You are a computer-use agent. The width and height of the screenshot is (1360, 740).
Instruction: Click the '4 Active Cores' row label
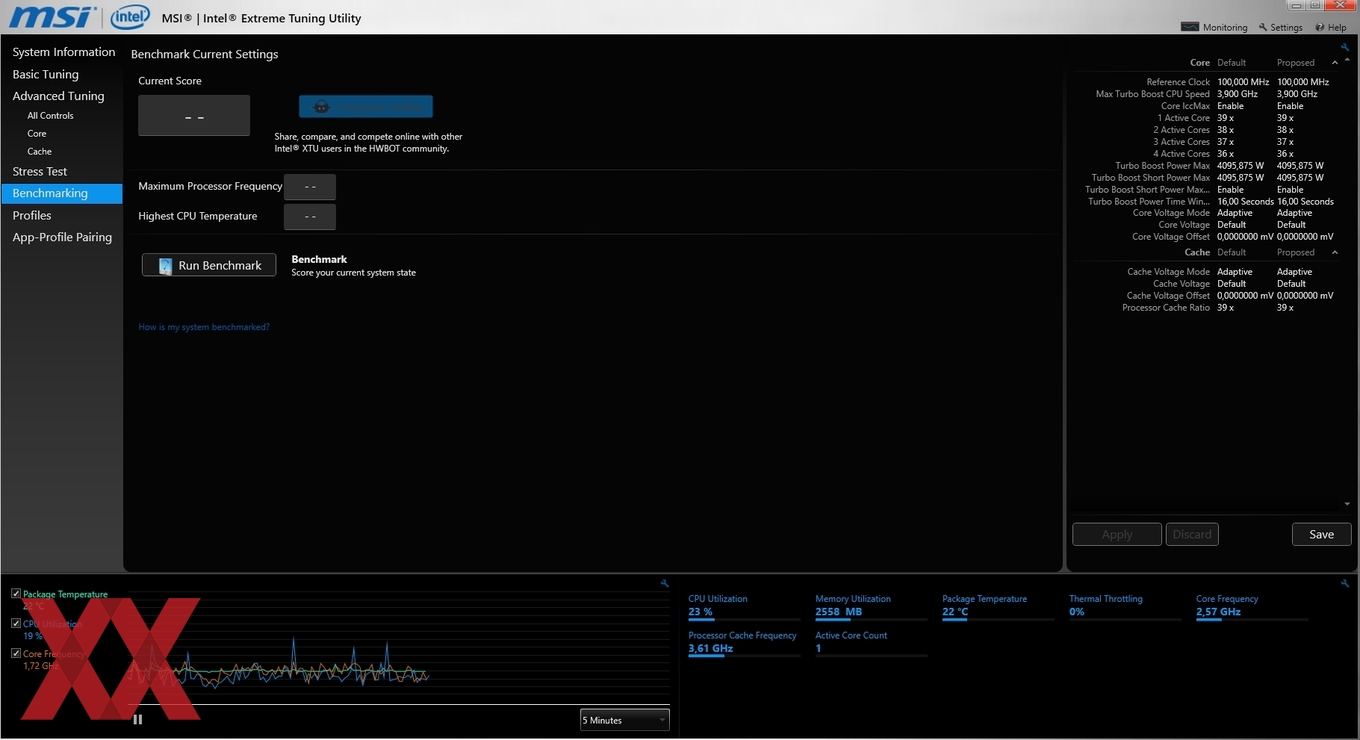coord(1182,154)
